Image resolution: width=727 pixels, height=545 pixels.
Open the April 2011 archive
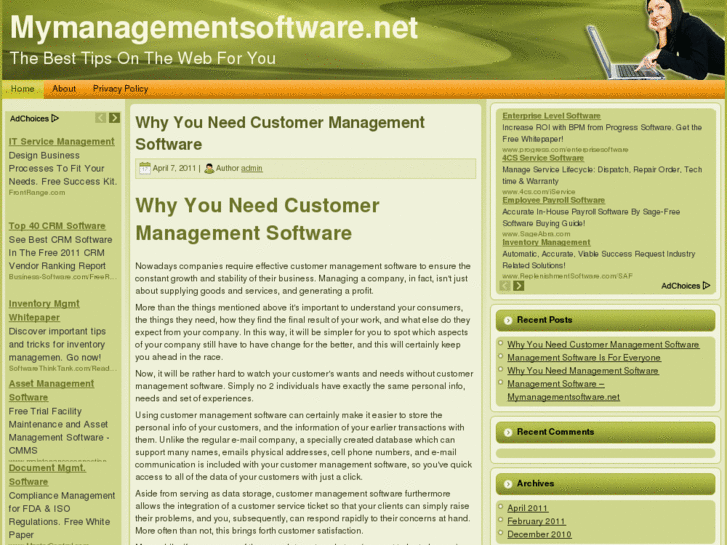528,508
